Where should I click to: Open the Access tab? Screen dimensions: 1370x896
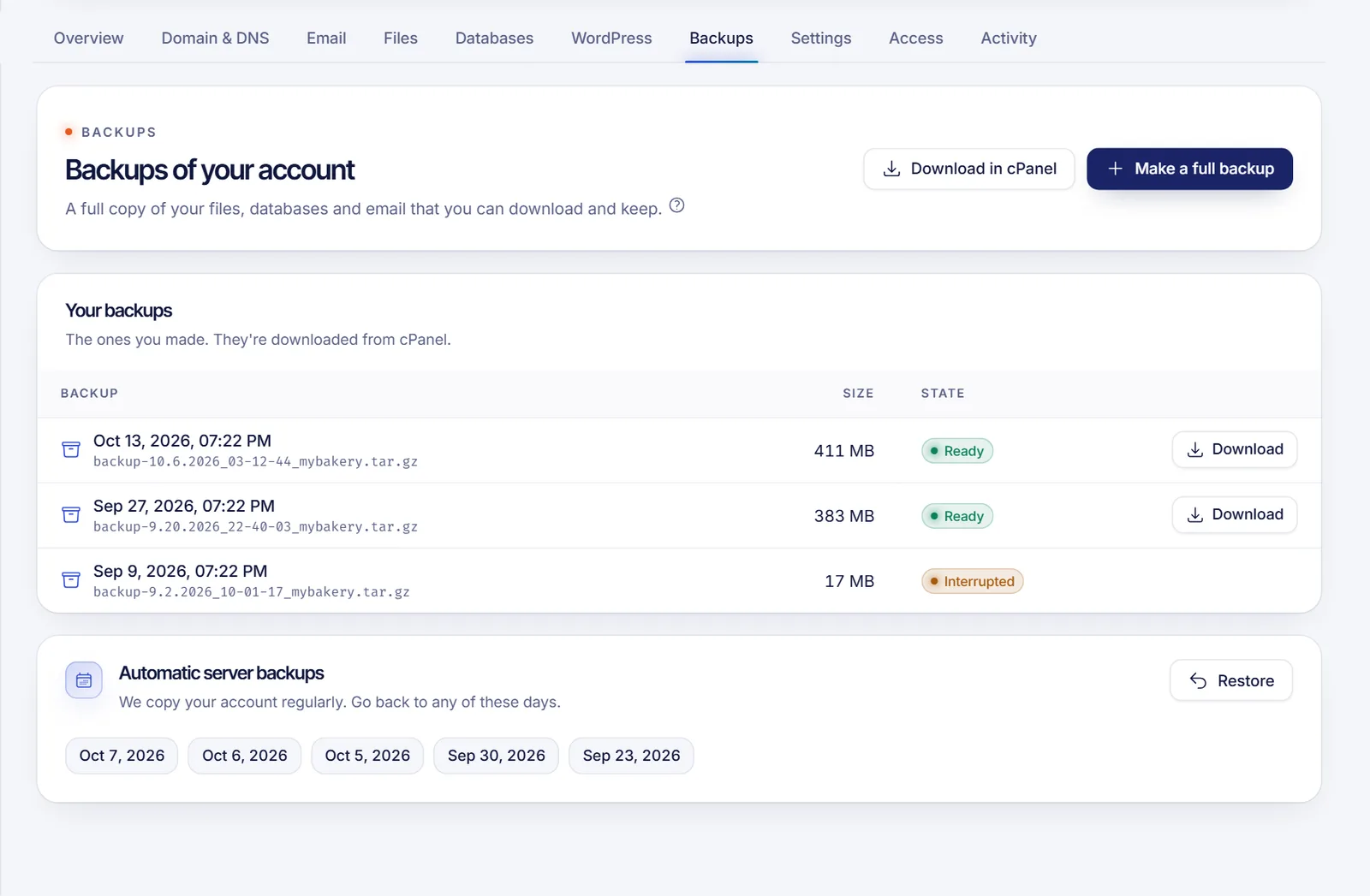[x=915, y=39]
